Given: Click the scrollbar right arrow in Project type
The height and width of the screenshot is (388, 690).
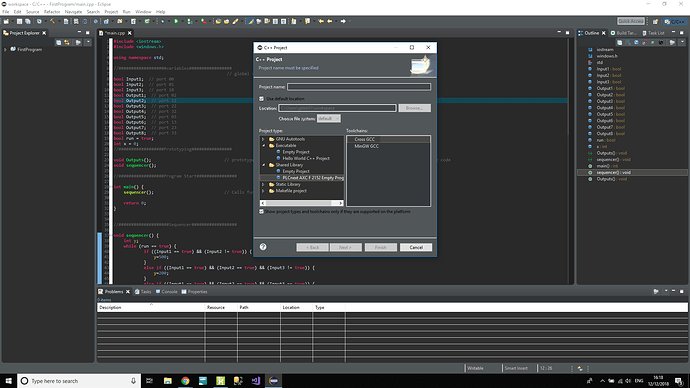Looking at the screenshot, I should pos(341,203).
